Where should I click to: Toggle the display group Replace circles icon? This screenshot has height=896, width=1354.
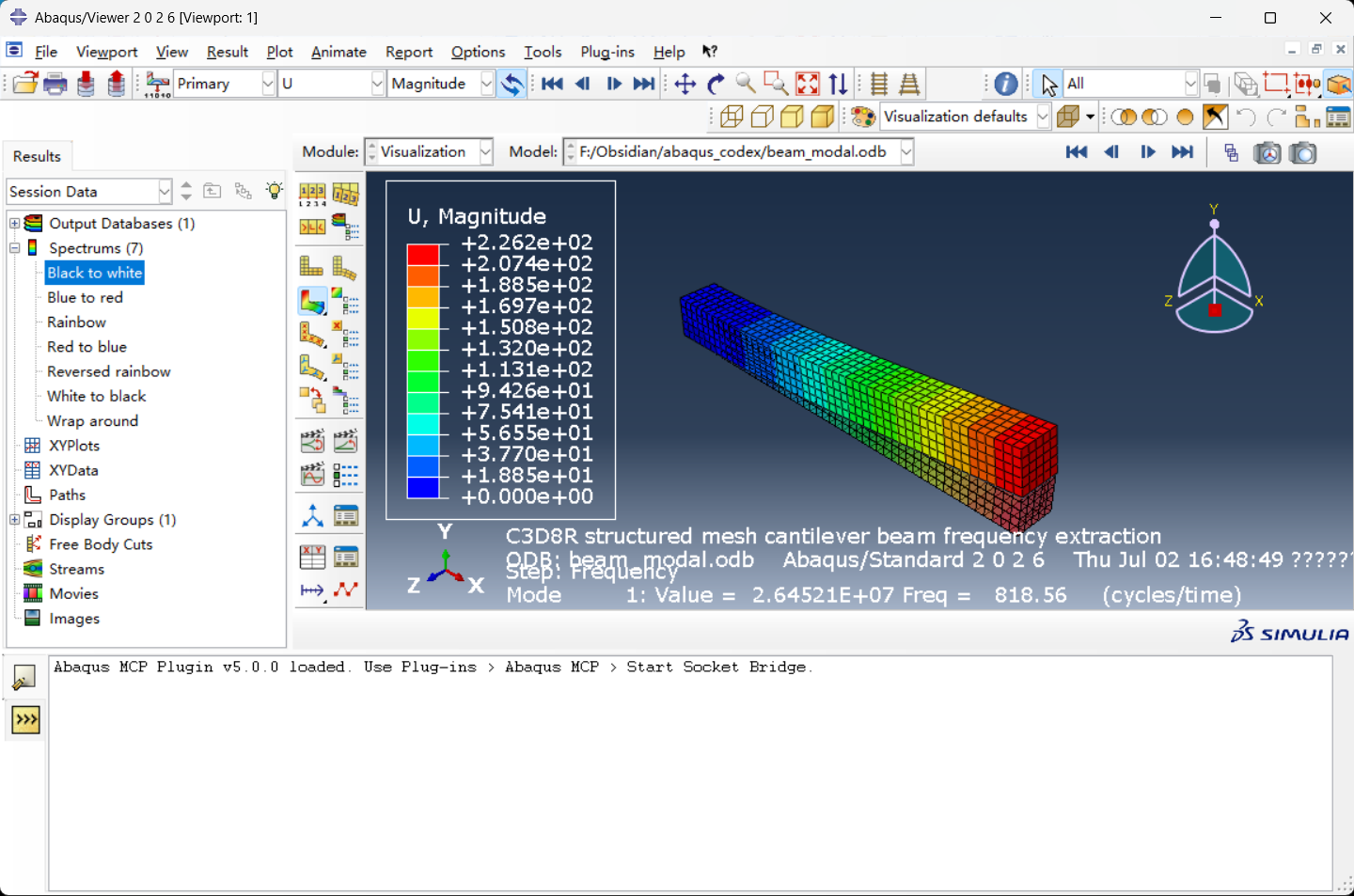tap(1124, 117)
